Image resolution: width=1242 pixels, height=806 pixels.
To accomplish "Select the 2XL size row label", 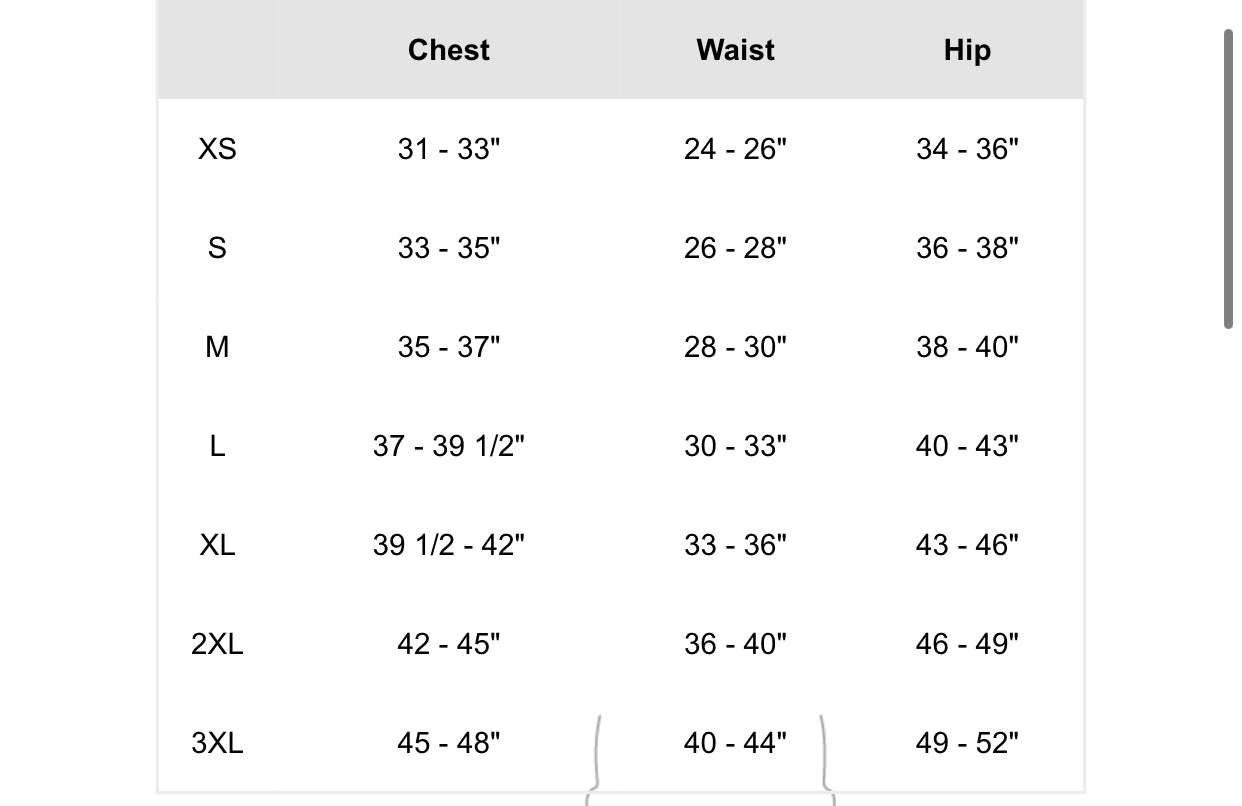I will 217,644.
